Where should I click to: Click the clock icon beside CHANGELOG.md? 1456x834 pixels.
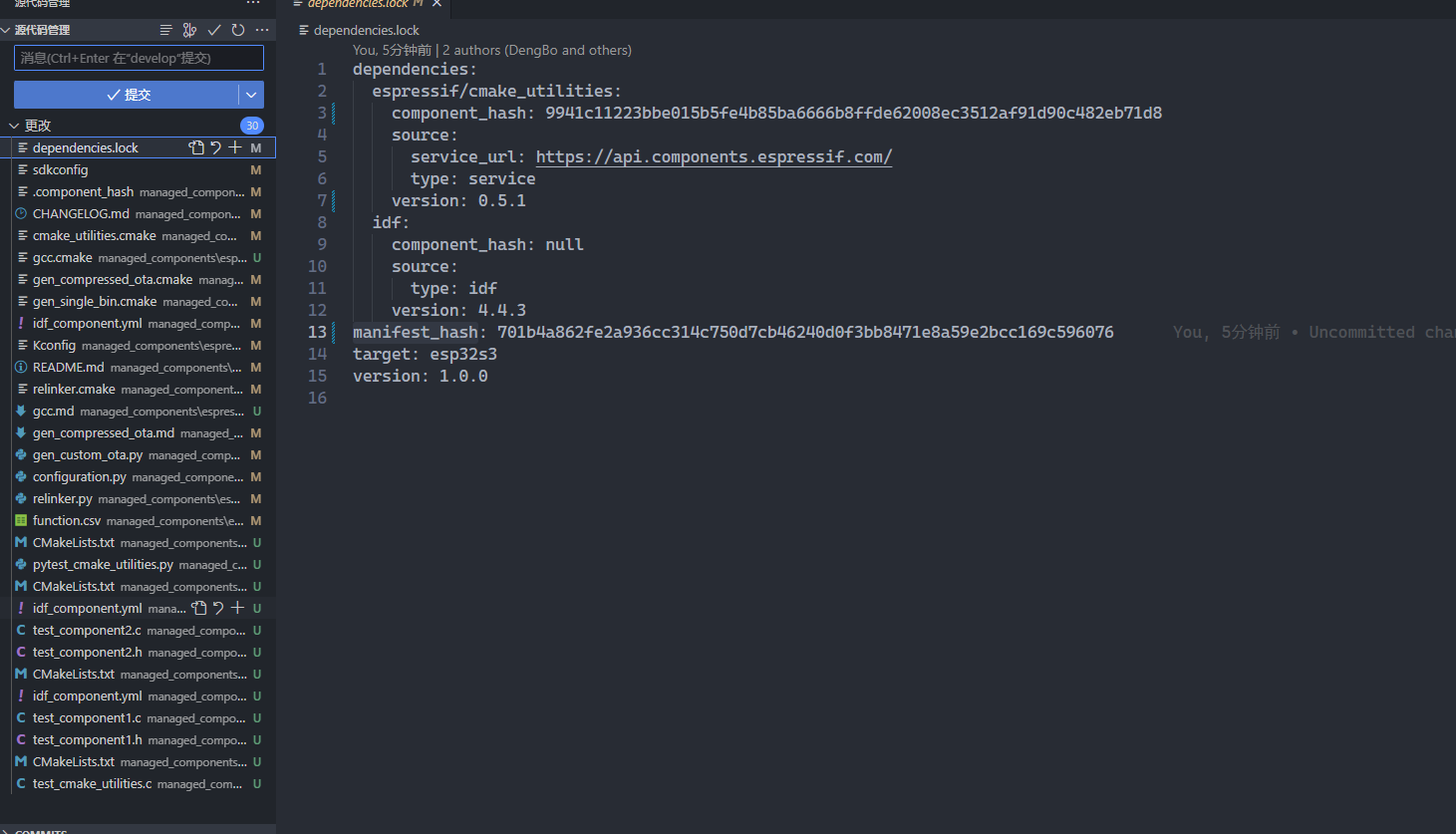[x=21, y=213]
